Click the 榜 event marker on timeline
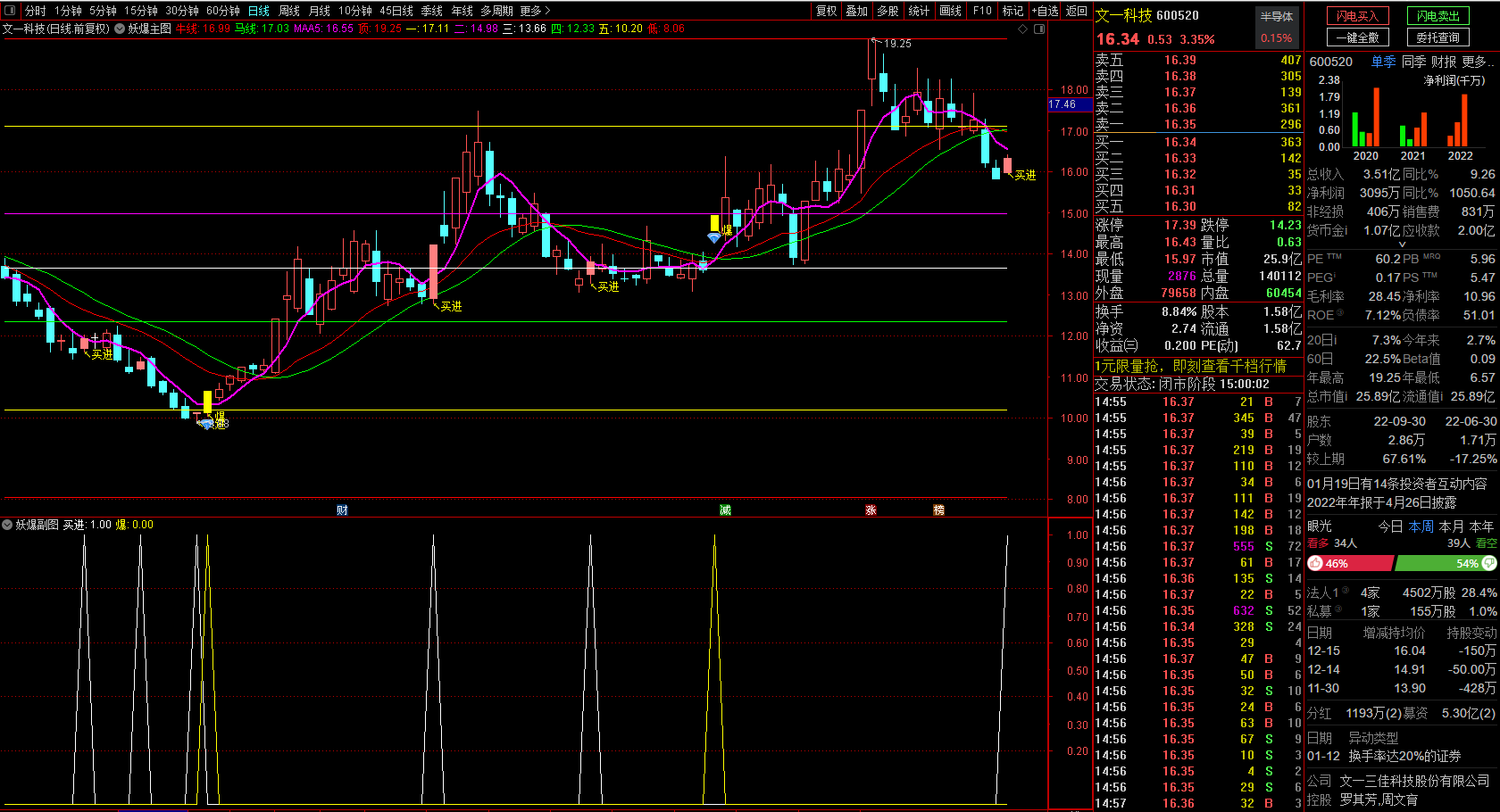 coord(938,510)
